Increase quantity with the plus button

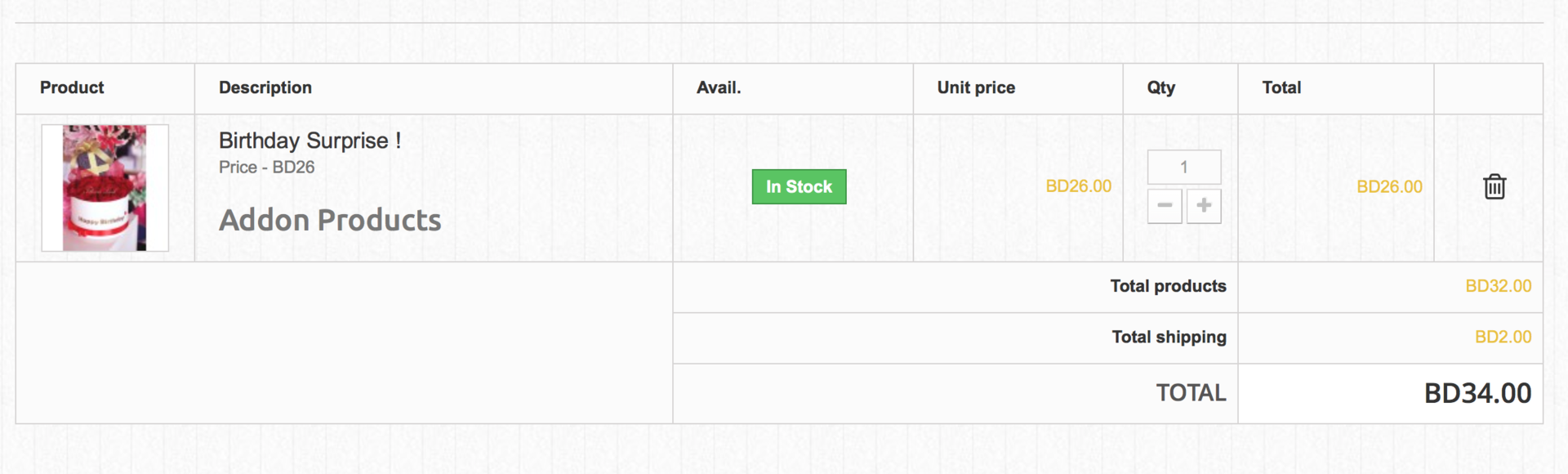(1204, 206)
